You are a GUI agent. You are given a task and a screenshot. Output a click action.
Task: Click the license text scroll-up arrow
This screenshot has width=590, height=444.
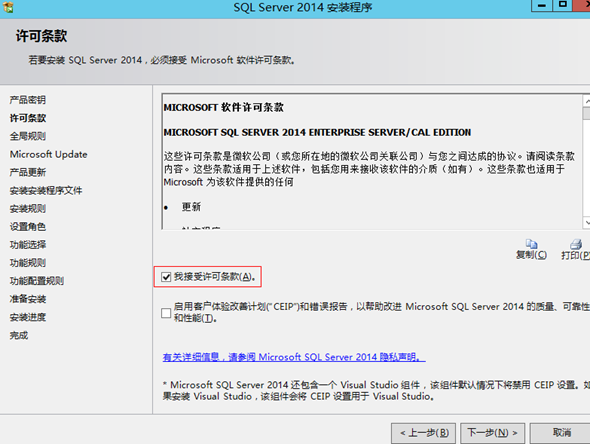587,101
